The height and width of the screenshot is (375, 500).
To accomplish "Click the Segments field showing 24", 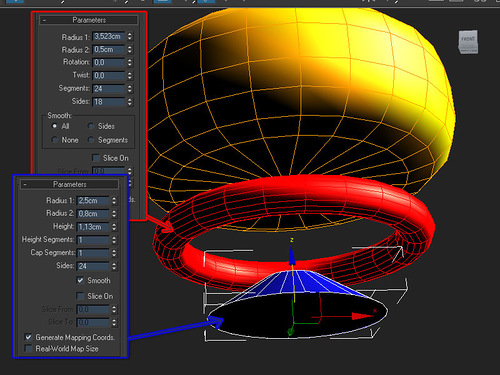I will 109,89.
